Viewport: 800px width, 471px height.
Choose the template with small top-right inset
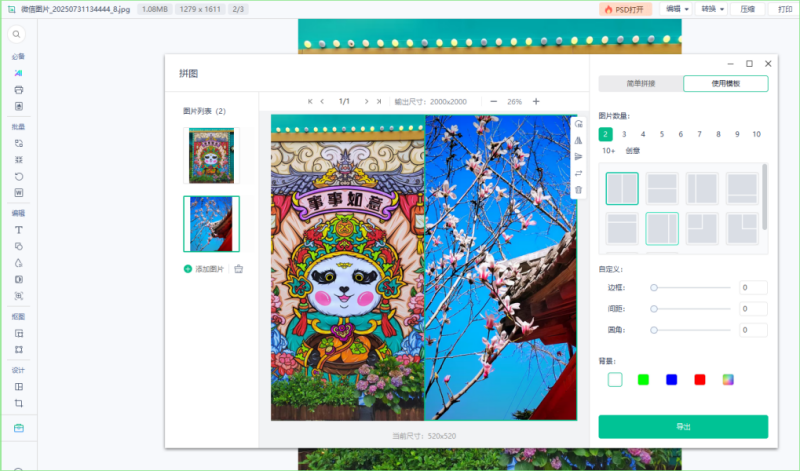[742, 229]
